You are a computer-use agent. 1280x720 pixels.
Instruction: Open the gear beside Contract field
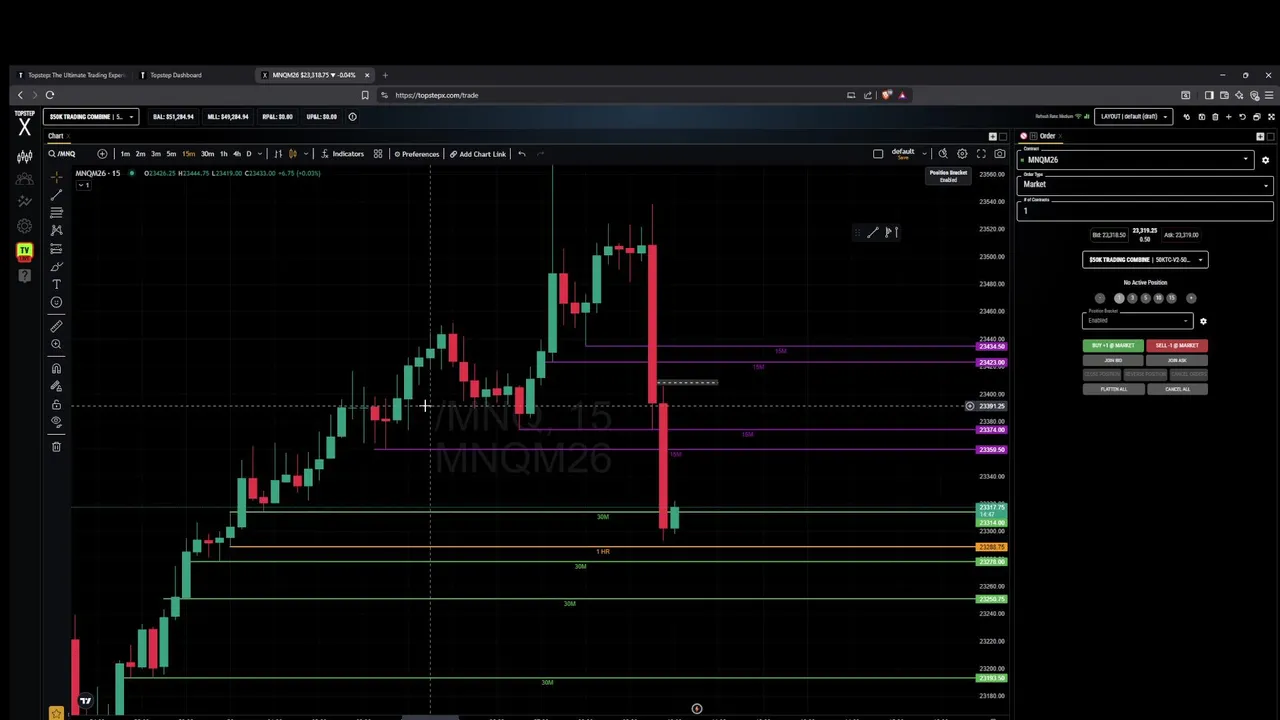coord(1265,160)
